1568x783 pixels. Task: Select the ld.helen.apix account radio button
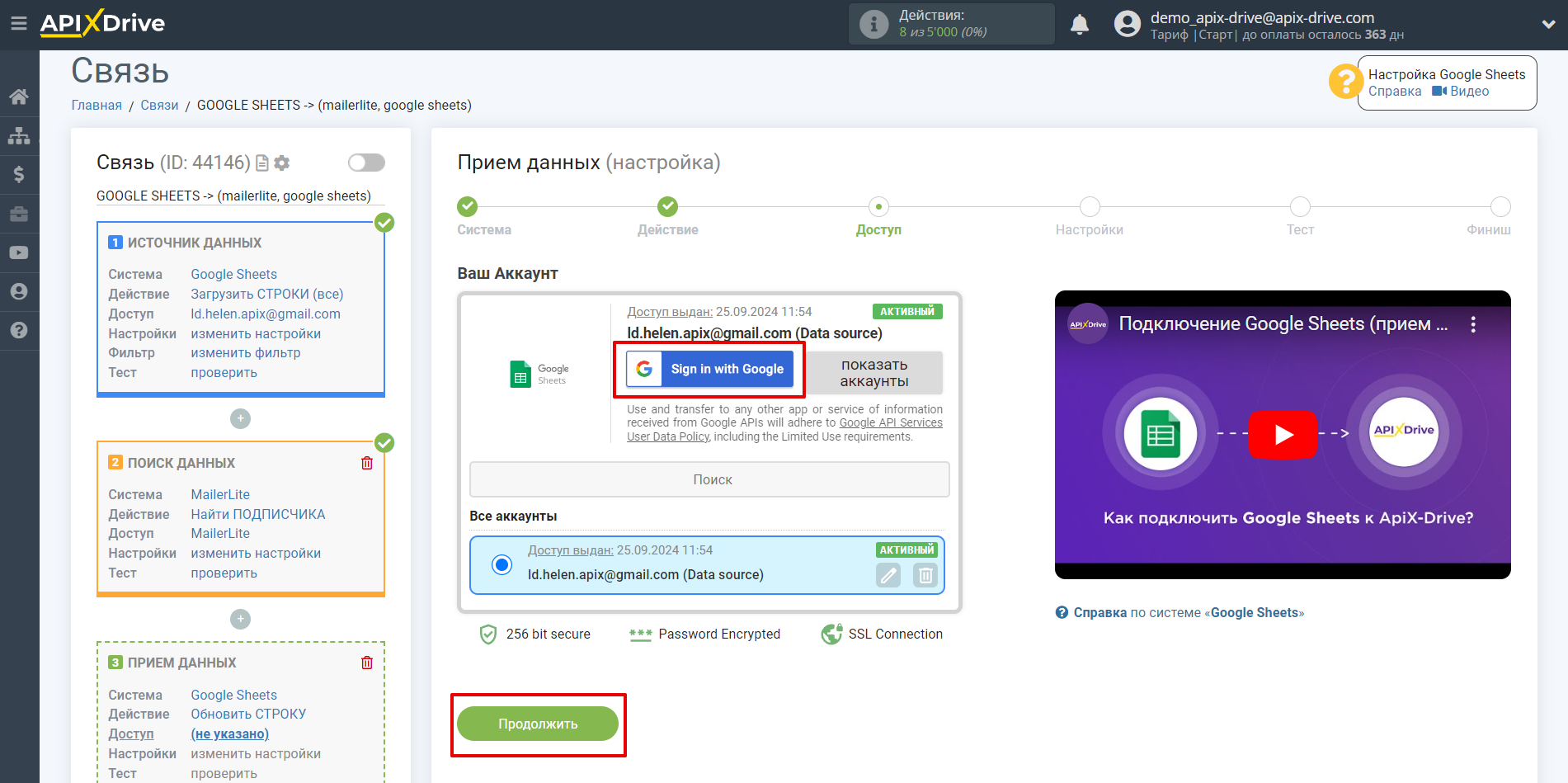(x=501, y=564)
